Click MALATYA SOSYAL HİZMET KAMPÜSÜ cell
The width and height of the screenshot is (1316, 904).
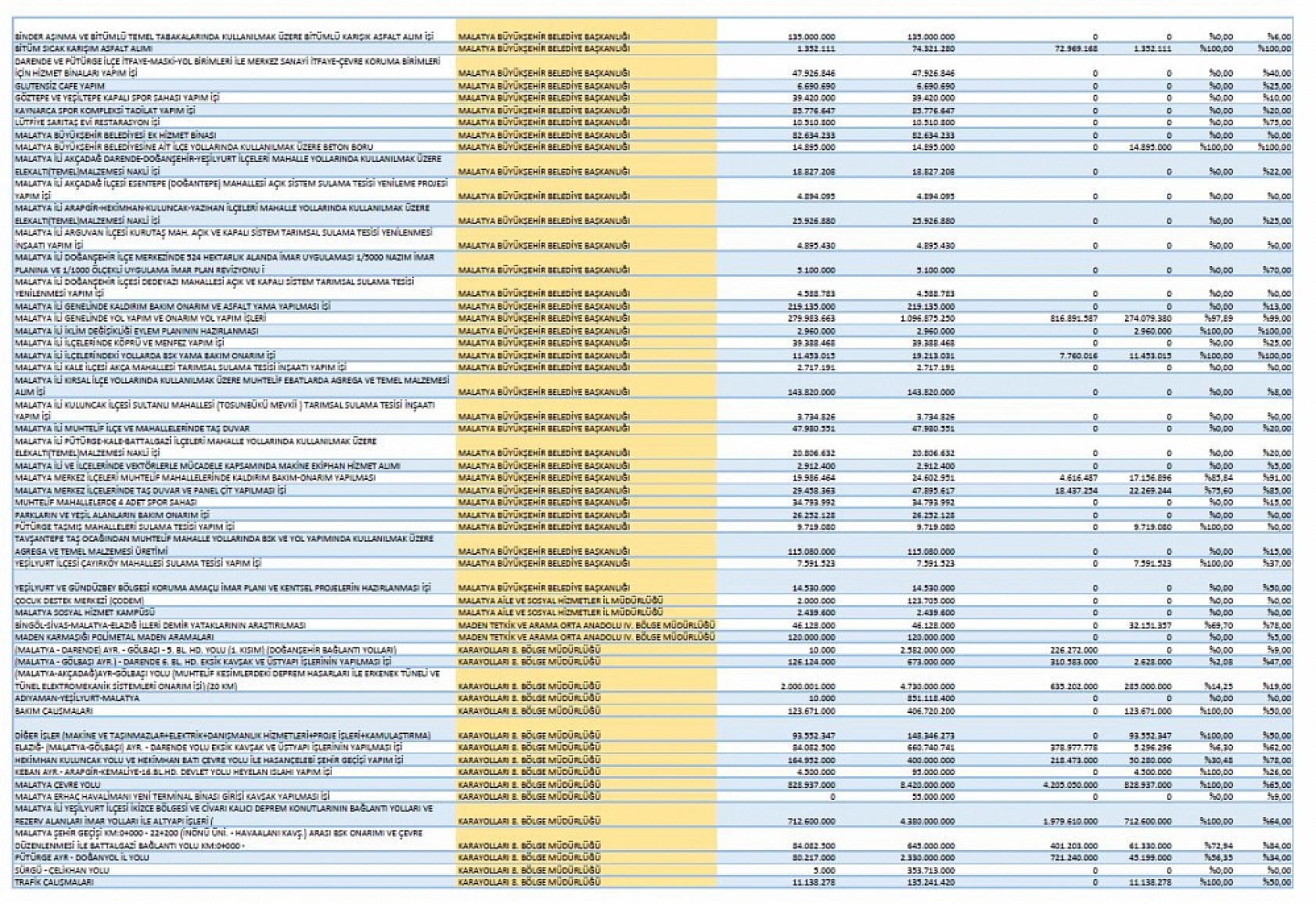(x=84, y=612)
